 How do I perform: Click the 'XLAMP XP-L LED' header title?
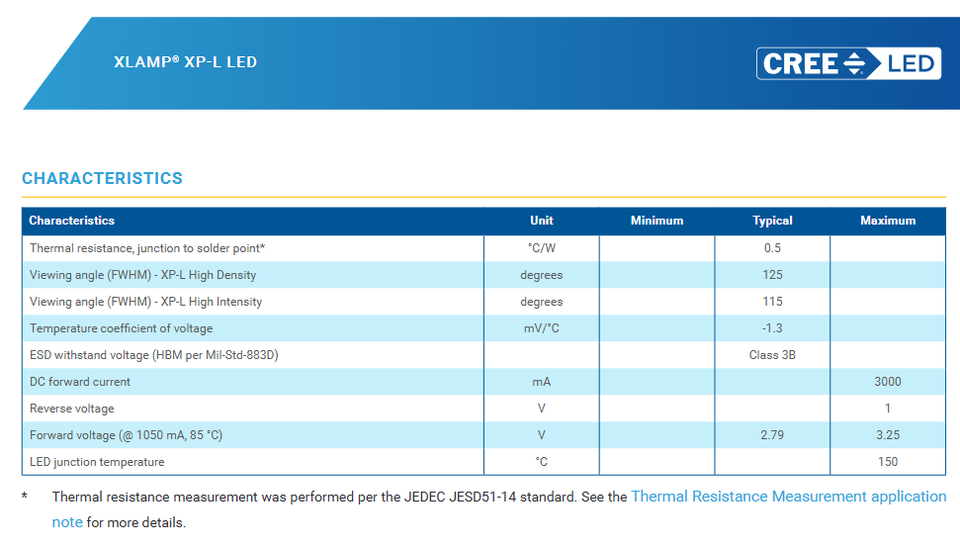tap(185, 62)
